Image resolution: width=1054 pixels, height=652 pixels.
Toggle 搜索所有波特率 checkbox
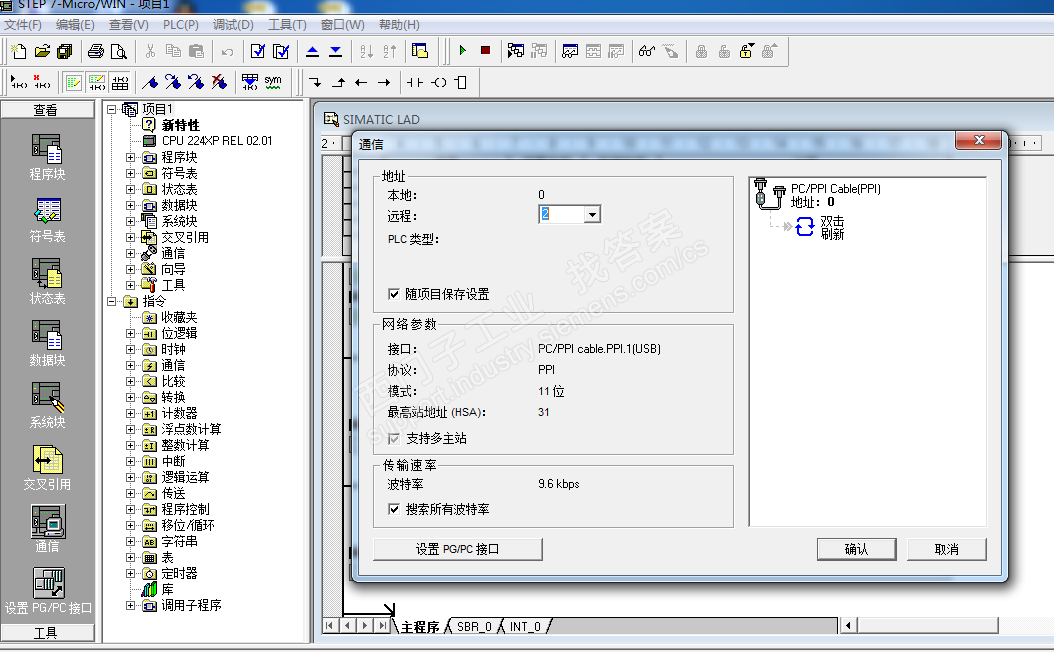394,509
